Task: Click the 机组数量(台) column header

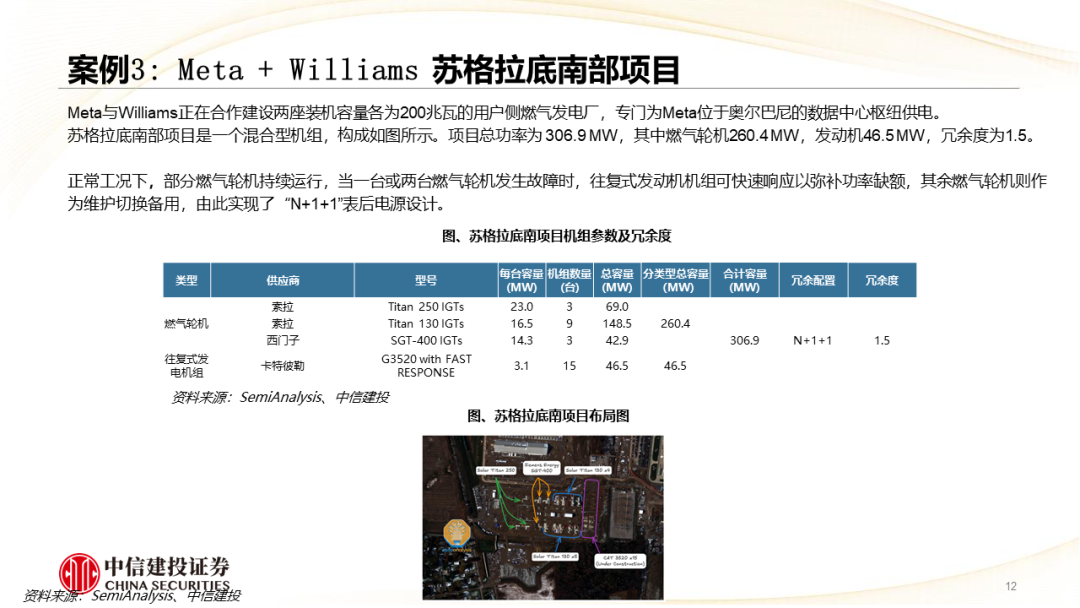Action: coord(569,280)
